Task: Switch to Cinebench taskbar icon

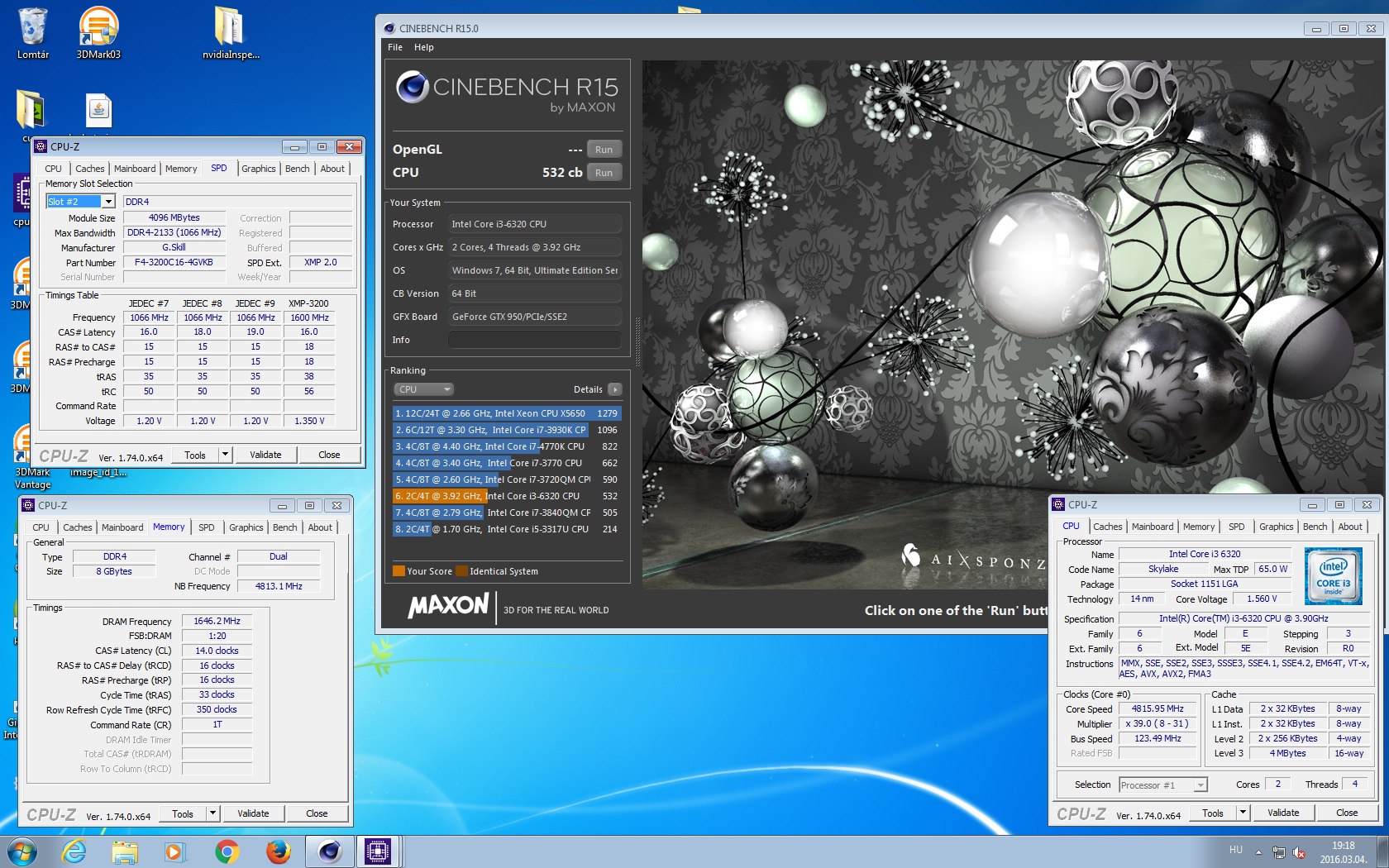Action: point(329,851)
